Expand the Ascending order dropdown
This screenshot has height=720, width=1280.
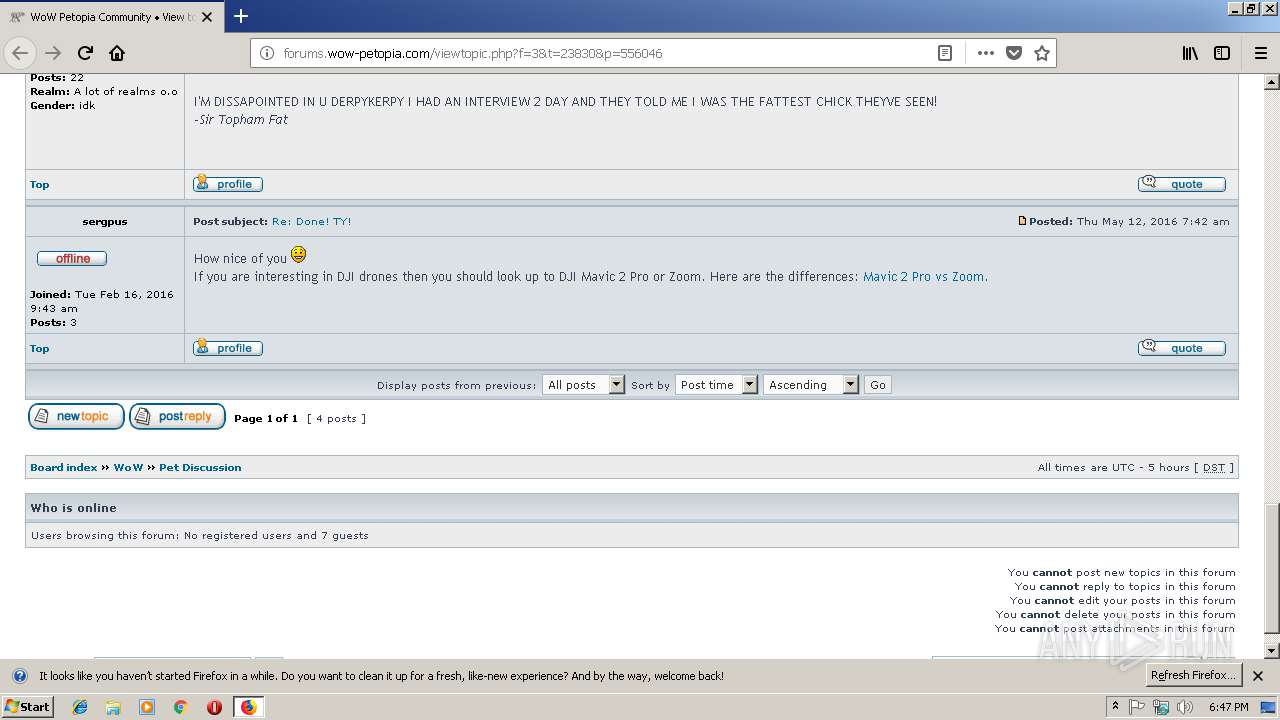[811, 385]
